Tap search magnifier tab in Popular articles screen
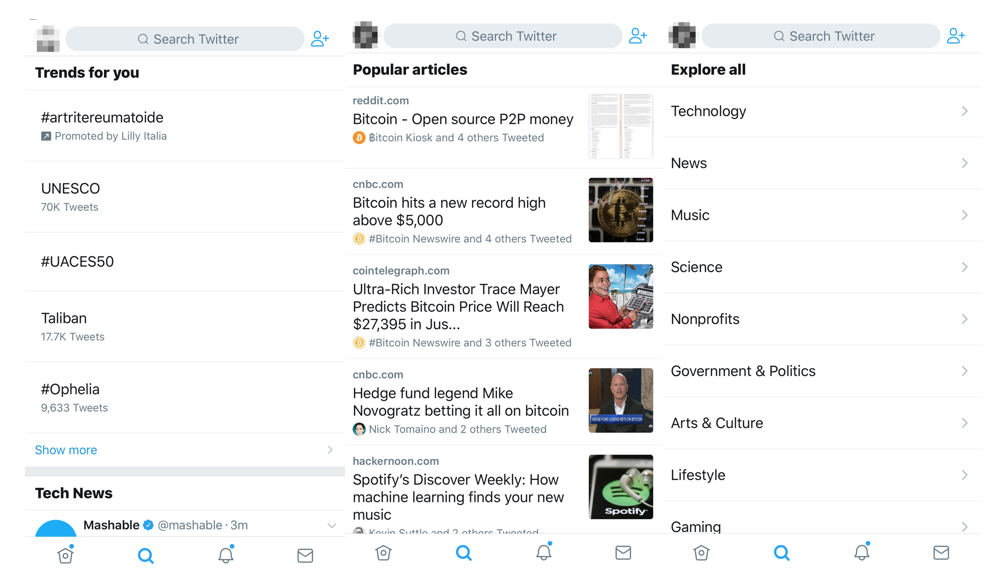Image resolution: width=1006 pixels, height=575 pixels. tap(464, 553)
